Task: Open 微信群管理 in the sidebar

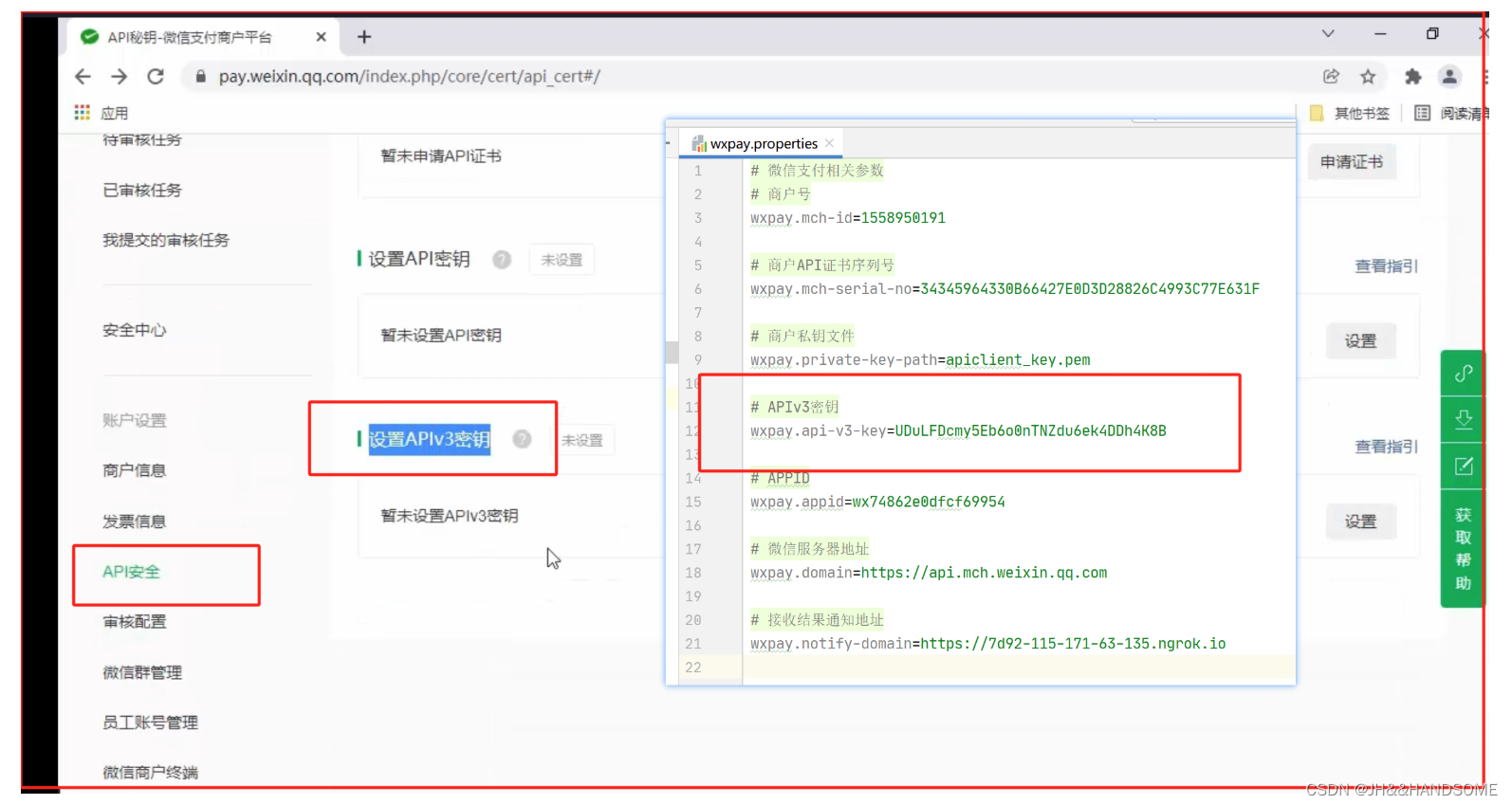Action: tap(142, 672)
